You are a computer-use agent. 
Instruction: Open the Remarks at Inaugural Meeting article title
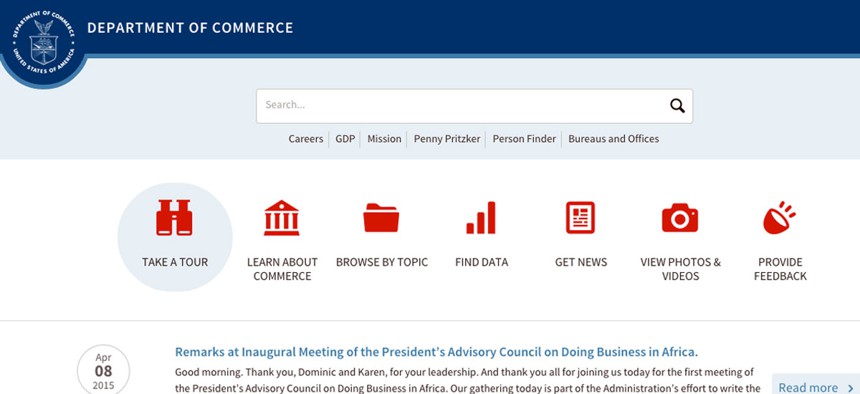(437, 352)
